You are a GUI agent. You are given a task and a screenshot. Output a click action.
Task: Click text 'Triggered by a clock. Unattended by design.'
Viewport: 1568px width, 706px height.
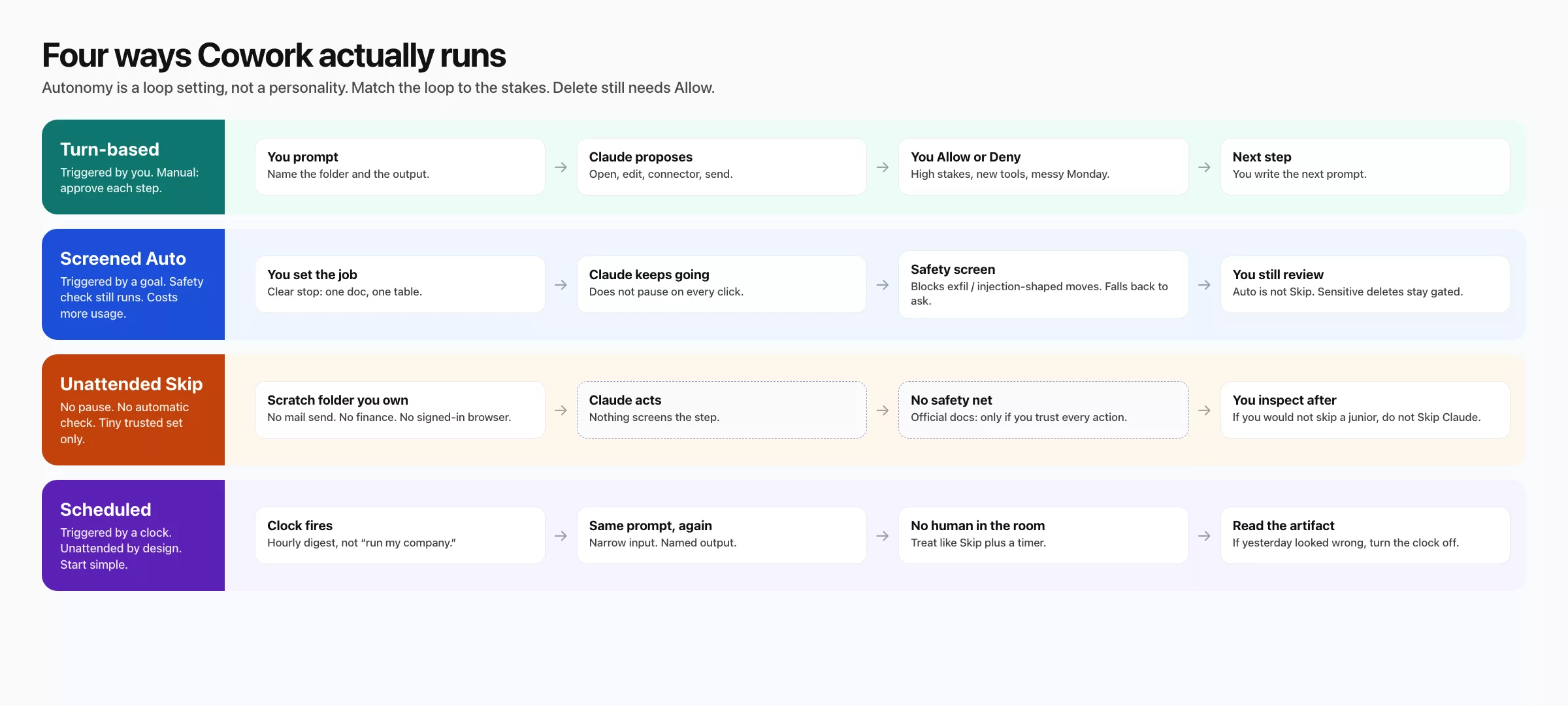tap(121, 540)
